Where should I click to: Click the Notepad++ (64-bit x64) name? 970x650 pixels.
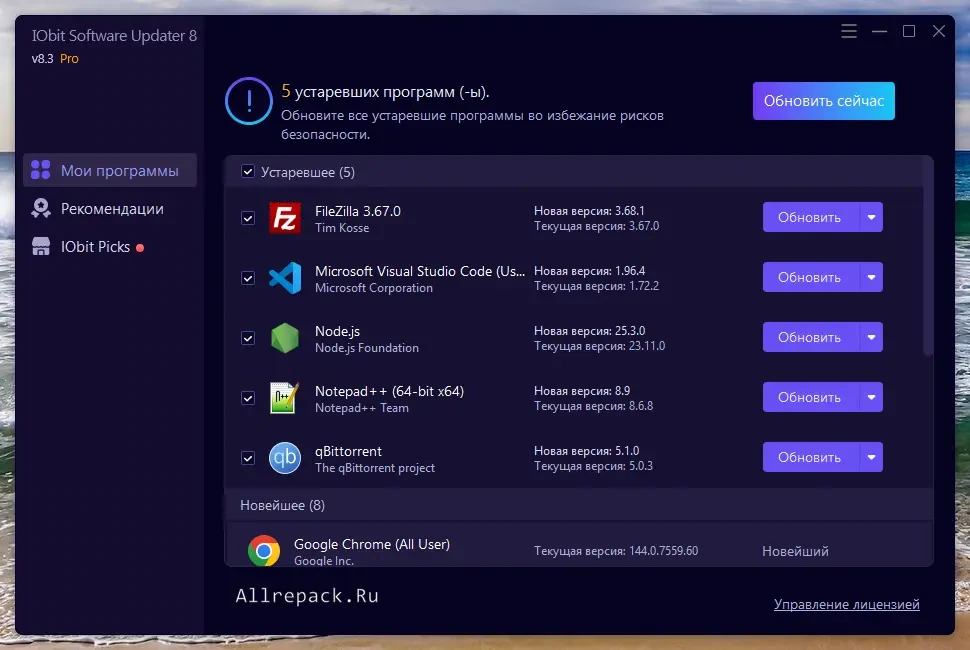click(389, 391)
